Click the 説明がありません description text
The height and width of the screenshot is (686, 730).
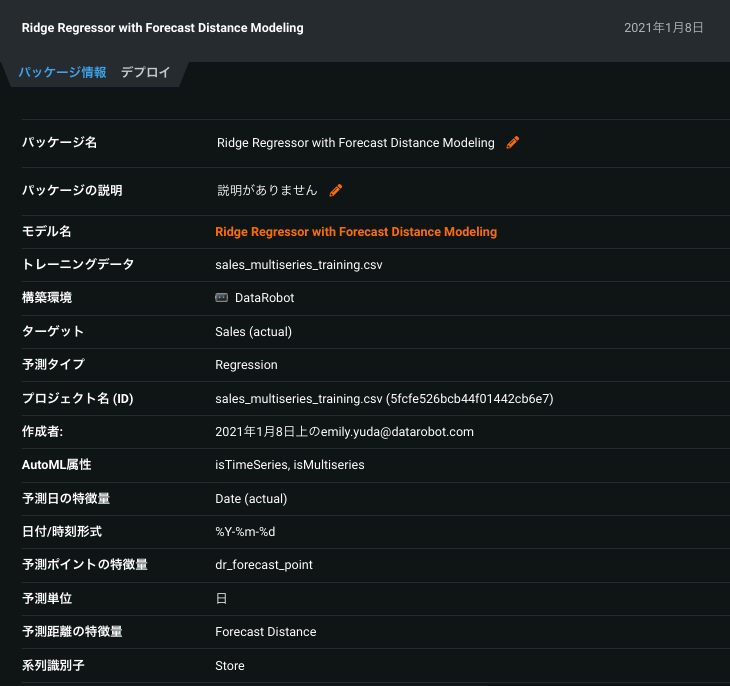[267, 190]
